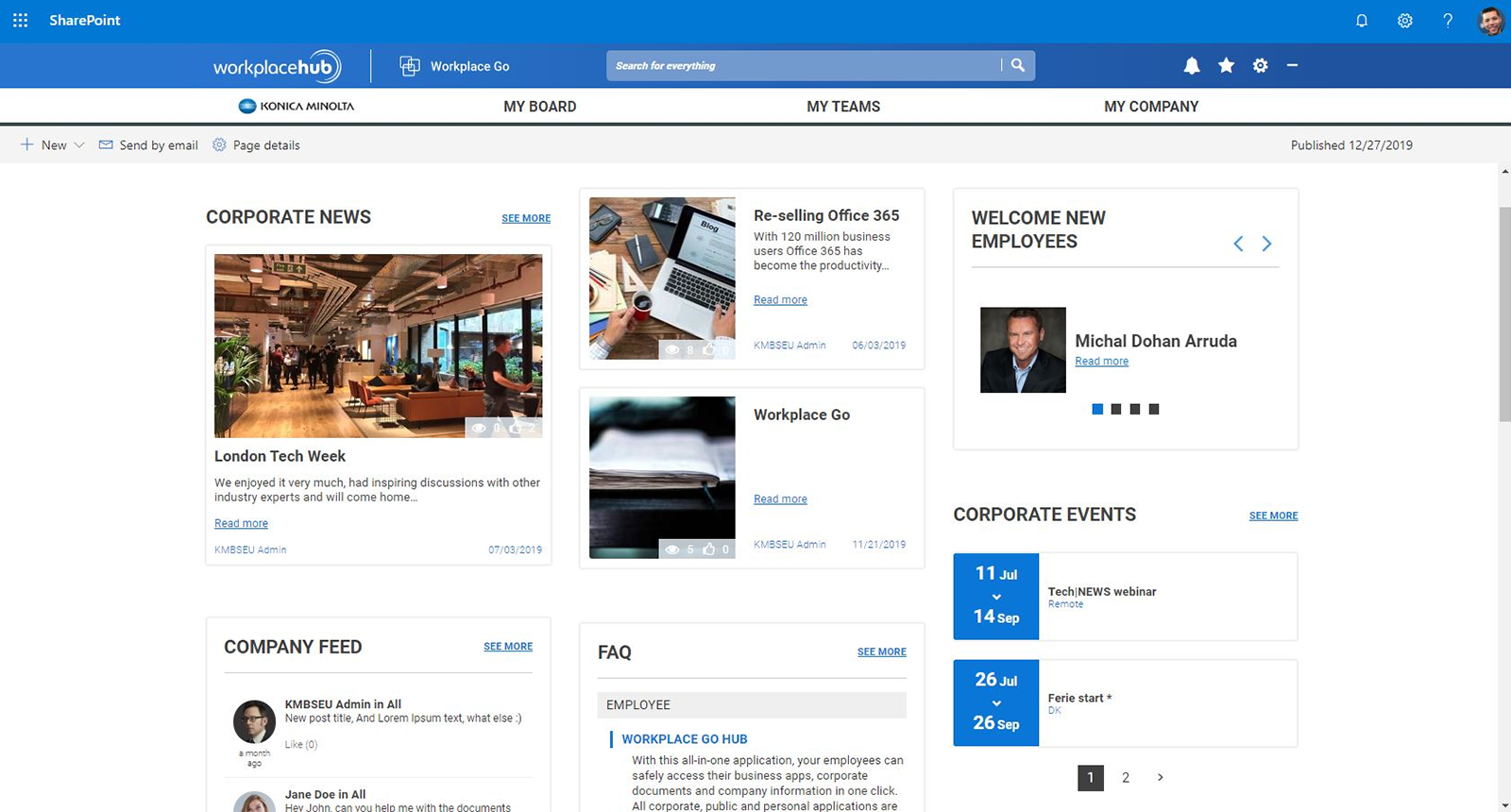Click SEE MORE for FAQ

point(882,651)
